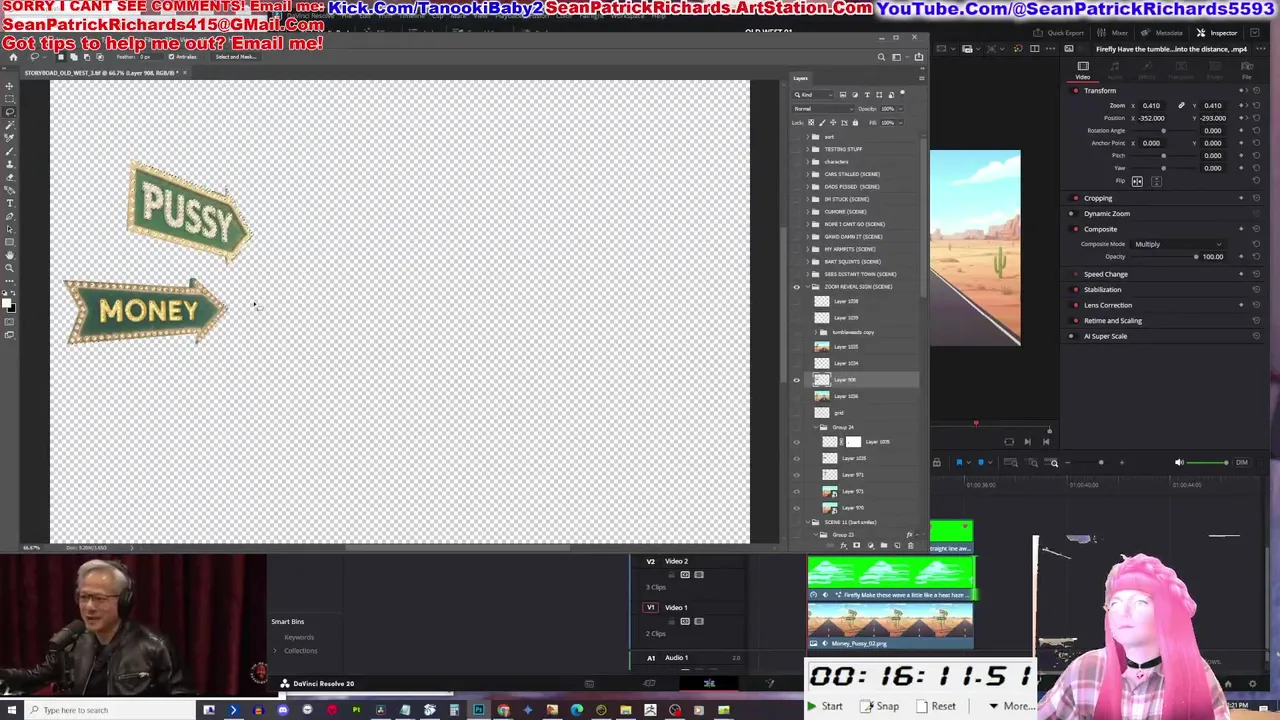1280x720 pixels.
Task: Click the flip vertical icon
Action: point(1156,181)
